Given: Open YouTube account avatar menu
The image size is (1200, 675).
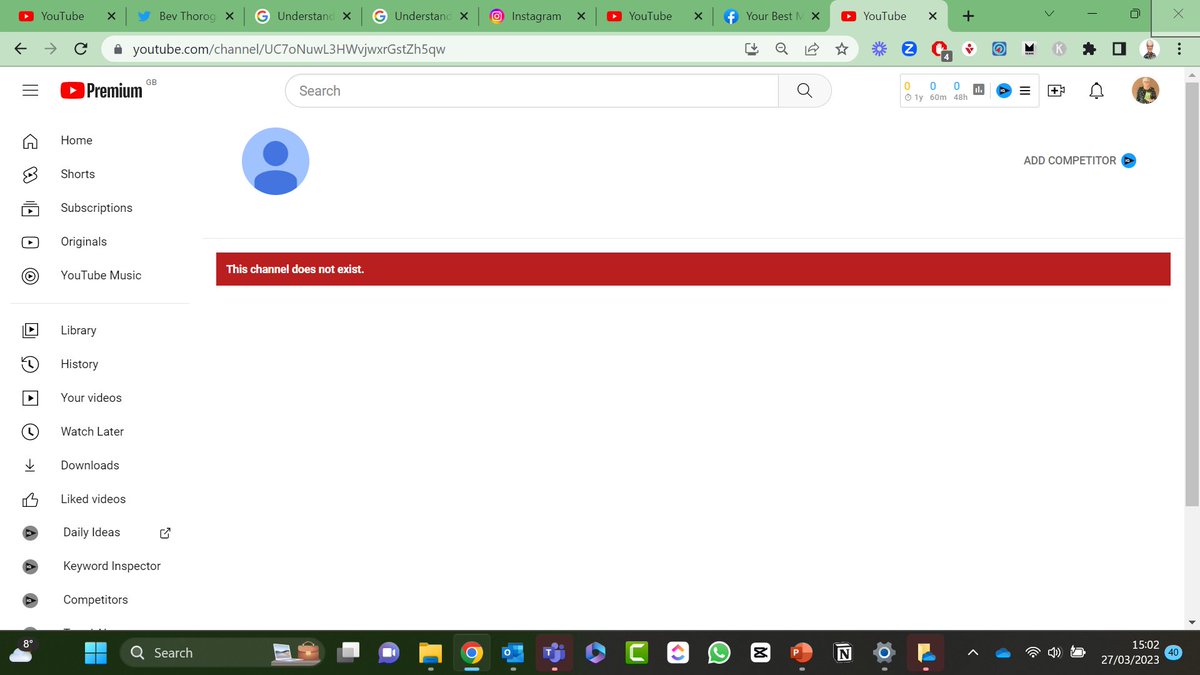Looking at the screenshot, I should pos(1146,91).
